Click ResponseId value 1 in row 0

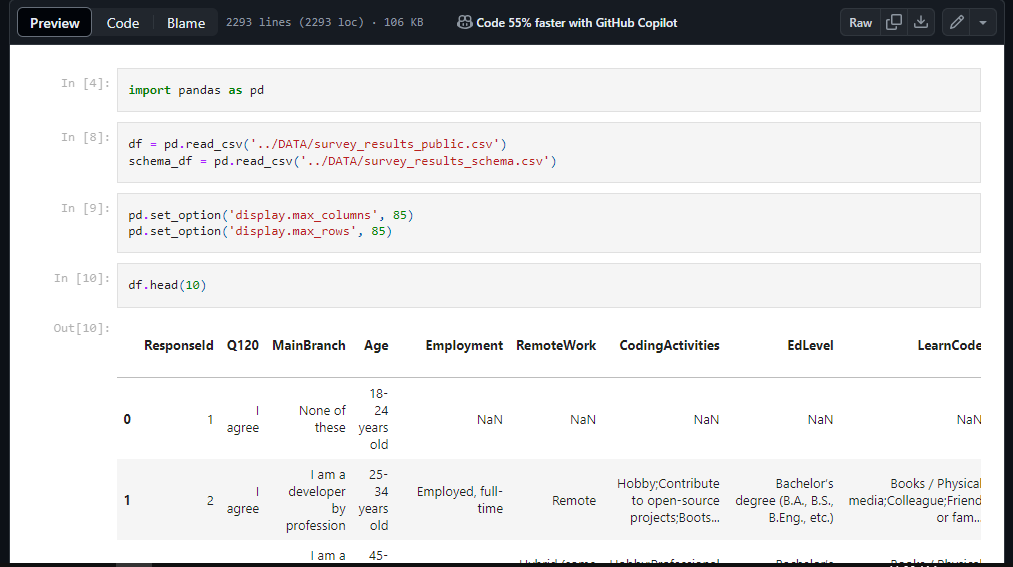point(210,419)
